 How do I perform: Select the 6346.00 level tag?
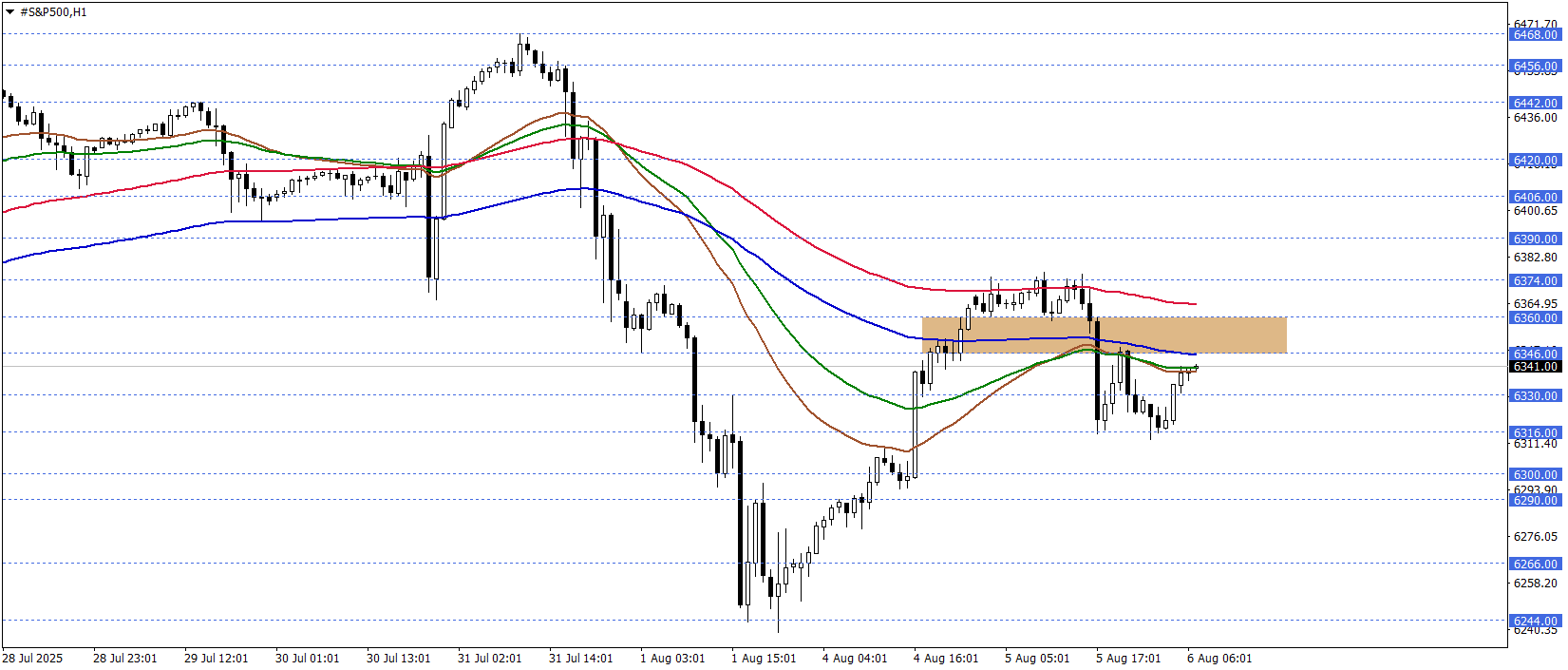(x=1535, y=354)
